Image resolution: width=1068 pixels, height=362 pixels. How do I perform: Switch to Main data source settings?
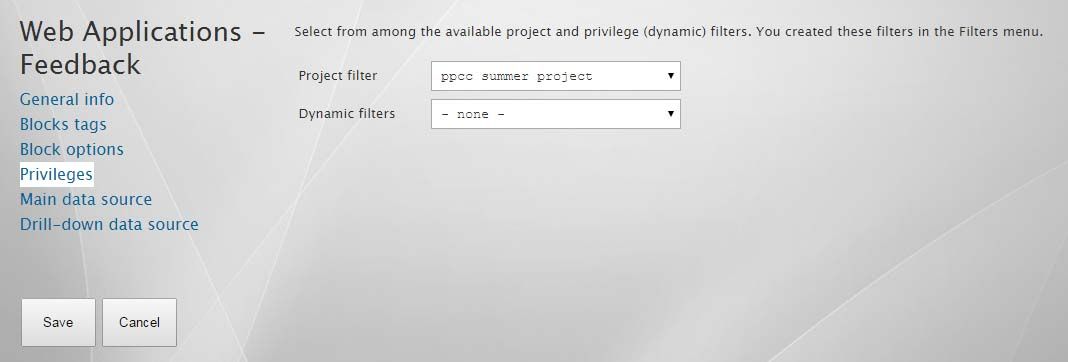pos(86,200)
